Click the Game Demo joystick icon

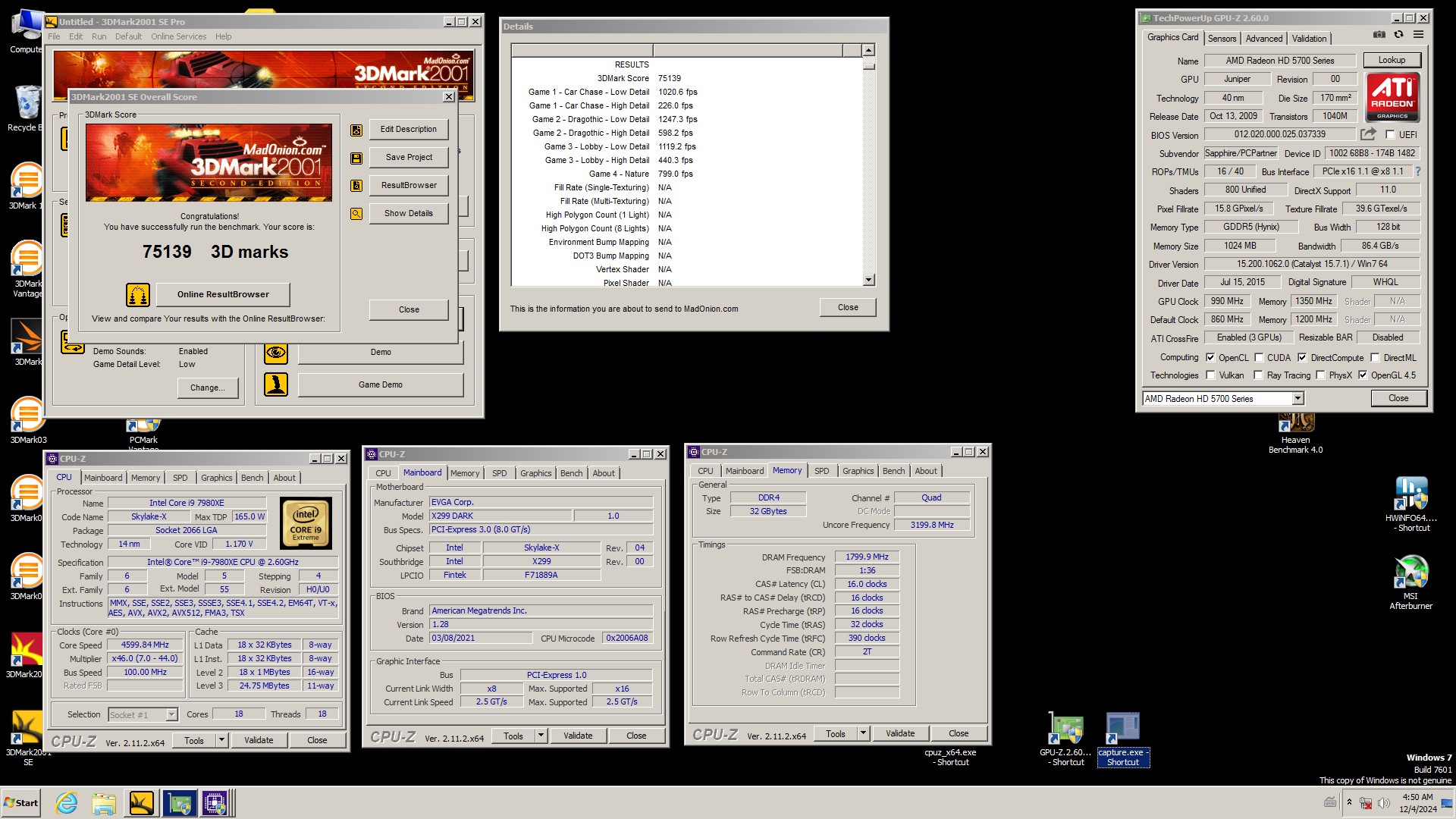[x=276, y=384]
